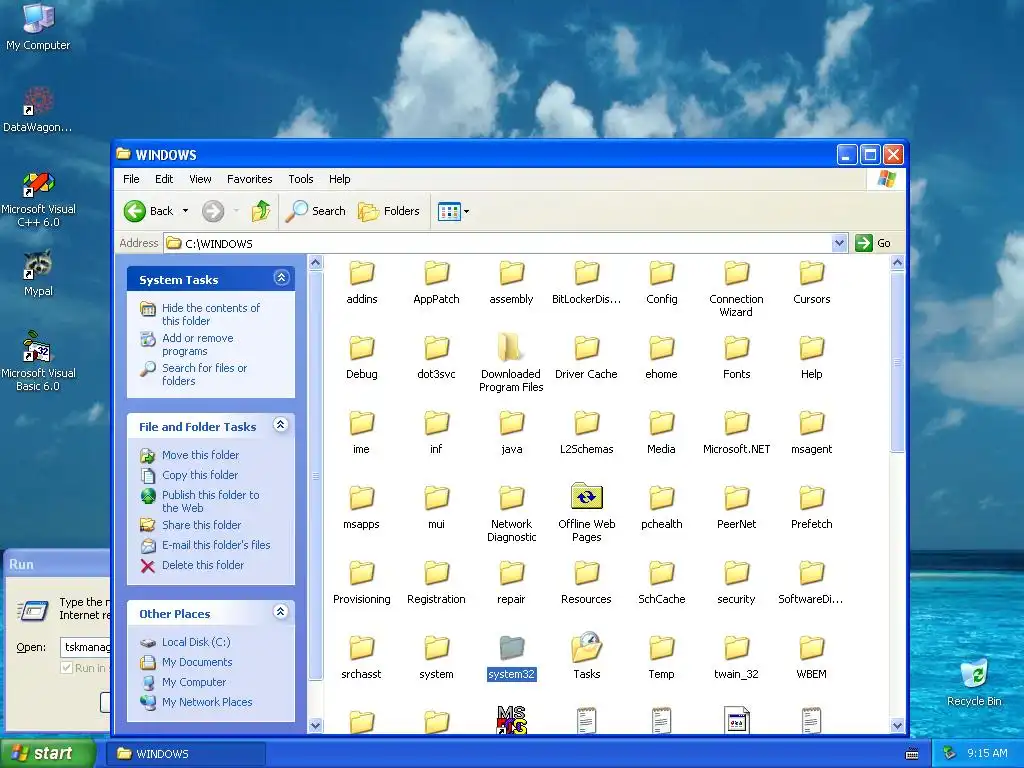Open My Network Places link
The width and height of the screenshot is (1024, 768).
pyautogui.click(x=207, y=702)
